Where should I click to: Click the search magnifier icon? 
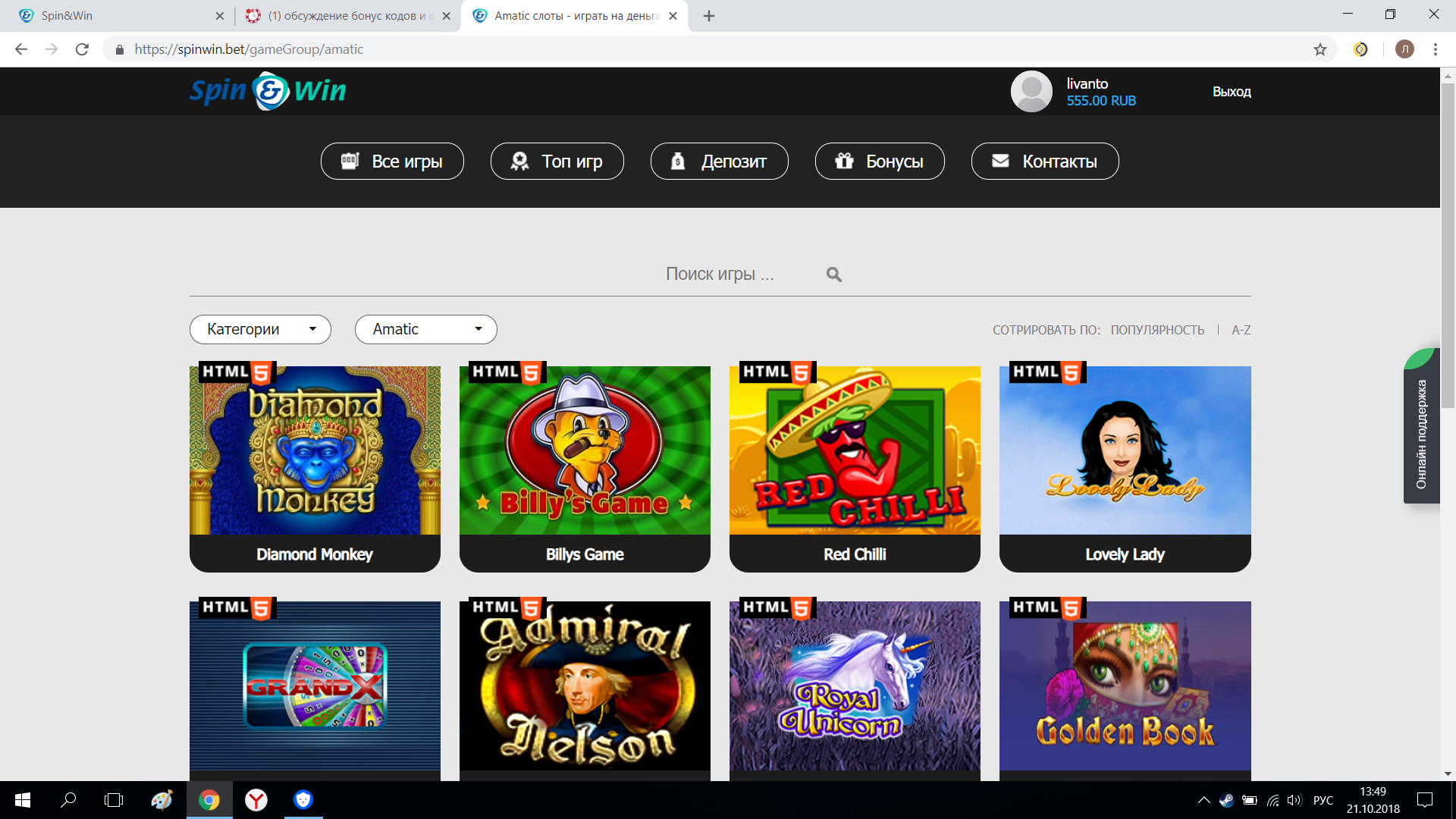833,275
